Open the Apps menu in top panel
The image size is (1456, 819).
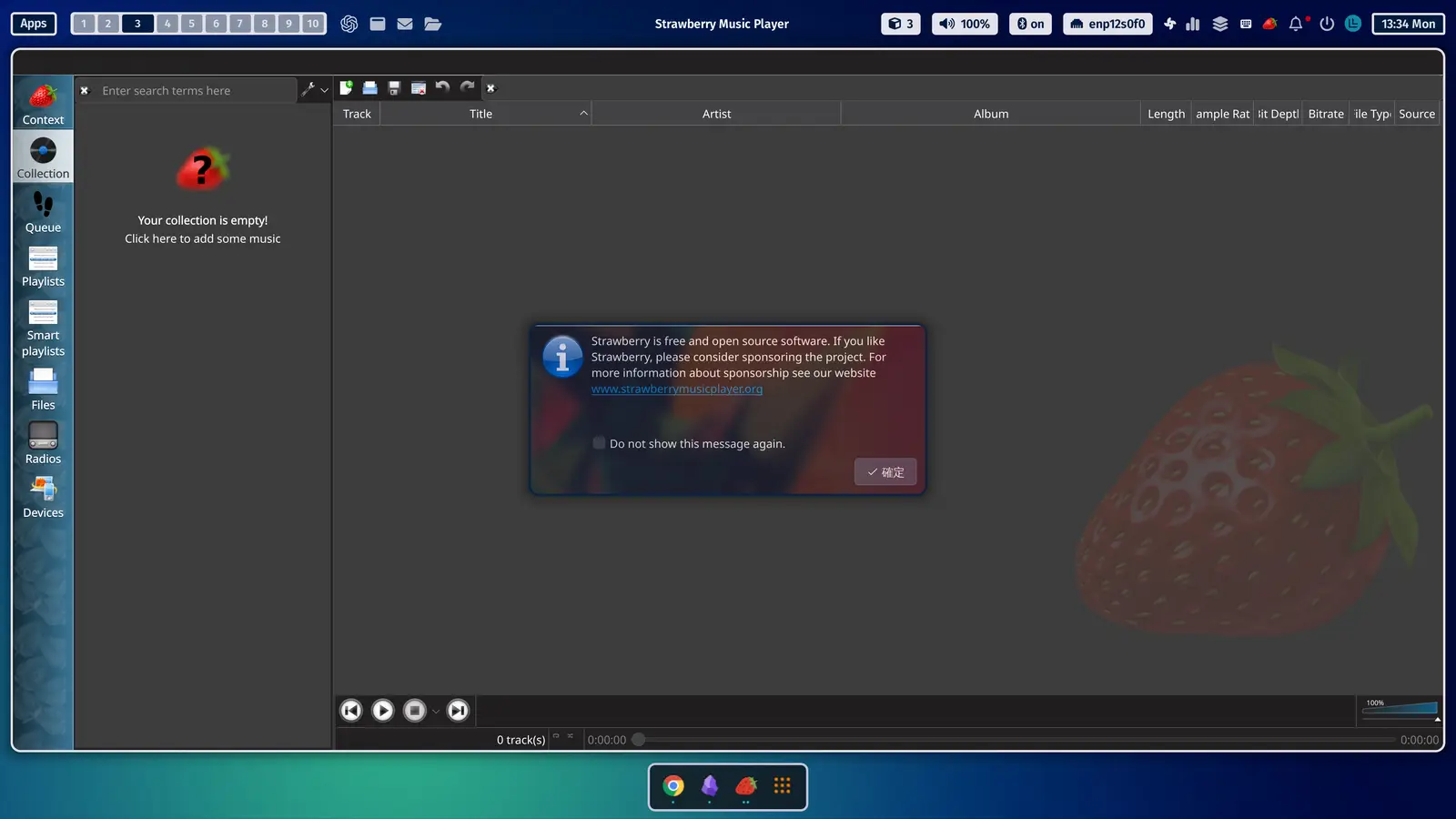34,24
